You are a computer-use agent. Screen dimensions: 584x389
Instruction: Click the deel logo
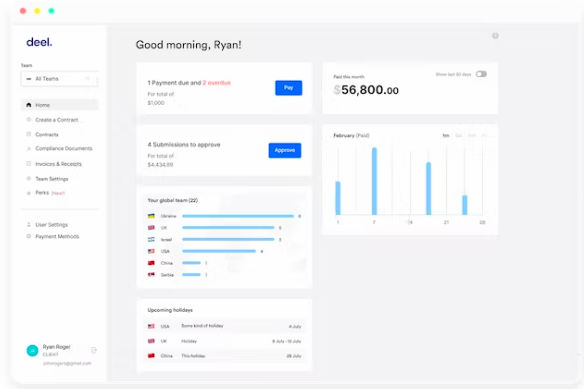(x=39, y=42)
